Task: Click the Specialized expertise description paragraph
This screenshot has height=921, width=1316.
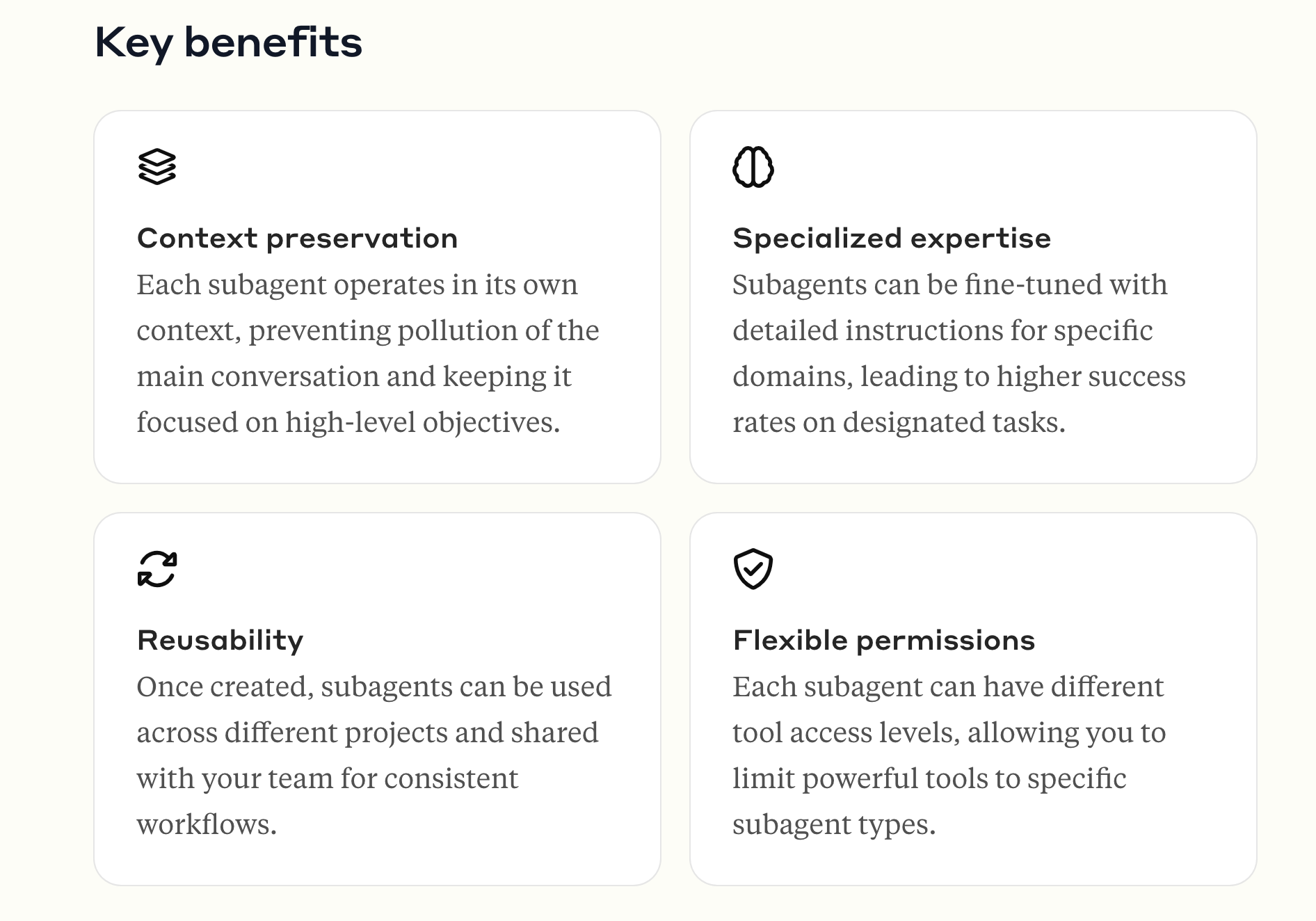Action: (x=959, y=353)
